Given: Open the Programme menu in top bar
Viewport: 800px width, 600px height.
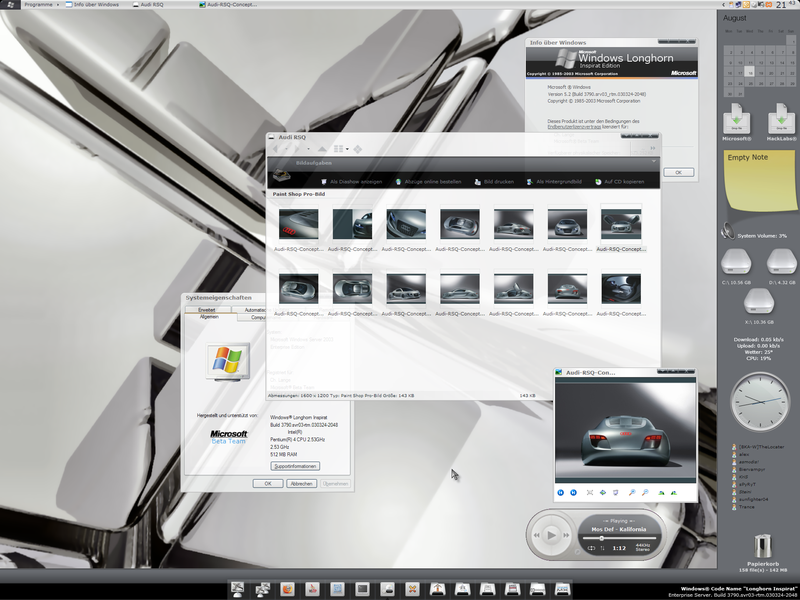Looking at the screenshot, I should click(x=39, y=5).
